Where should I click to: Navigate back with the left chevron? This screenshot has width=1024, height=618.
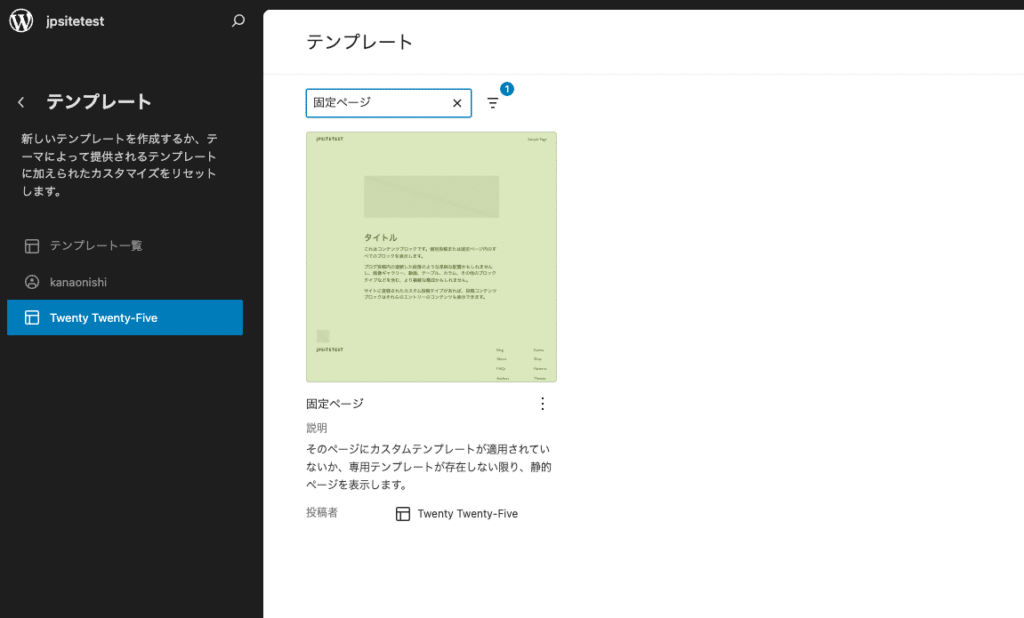pos(20,101)
